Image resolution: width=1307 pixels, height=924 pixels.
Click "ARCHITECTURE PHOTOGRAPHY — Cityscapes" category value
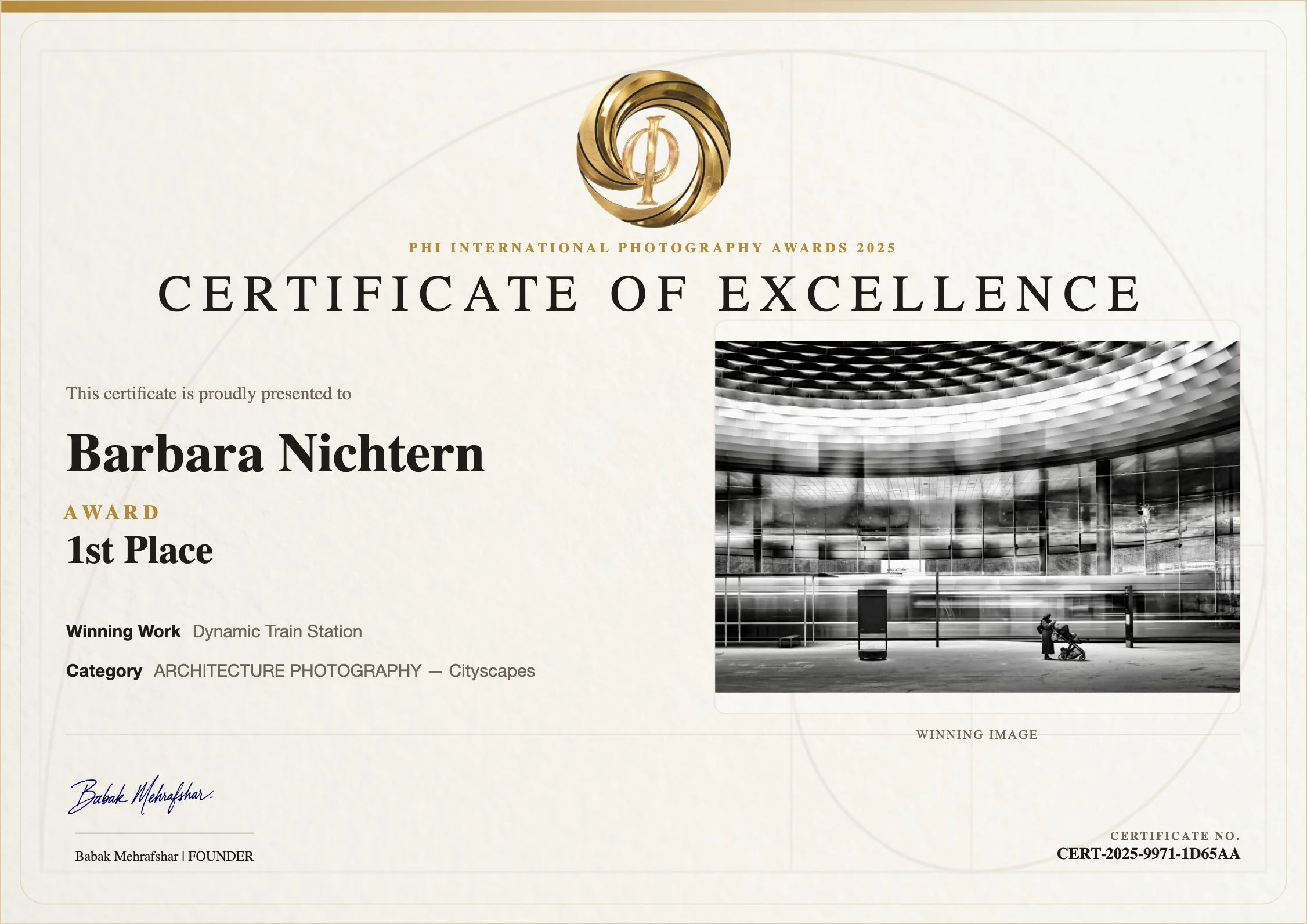[x=345, y=671]
